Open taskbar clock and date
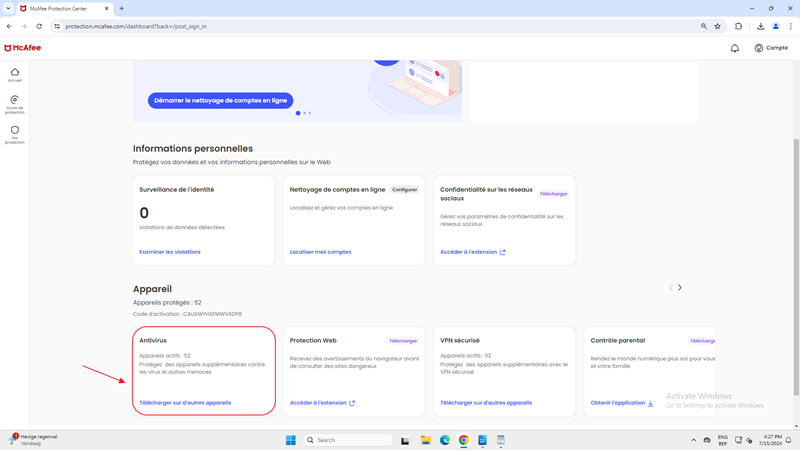The image size is (800, 450). click(770, 440)
